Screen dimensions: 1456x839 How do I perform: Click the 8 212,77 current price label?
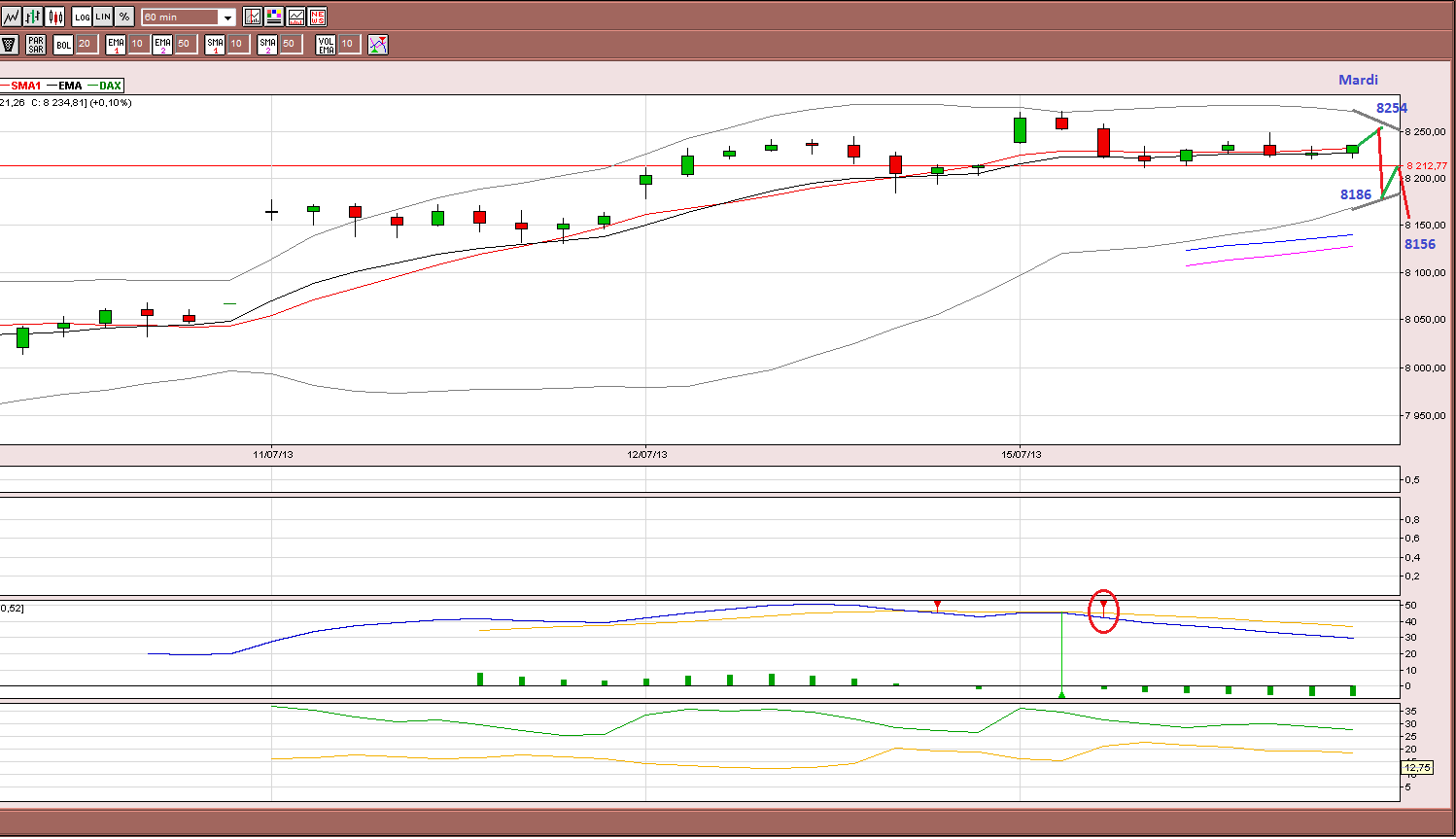click(x=1426, y=166)
